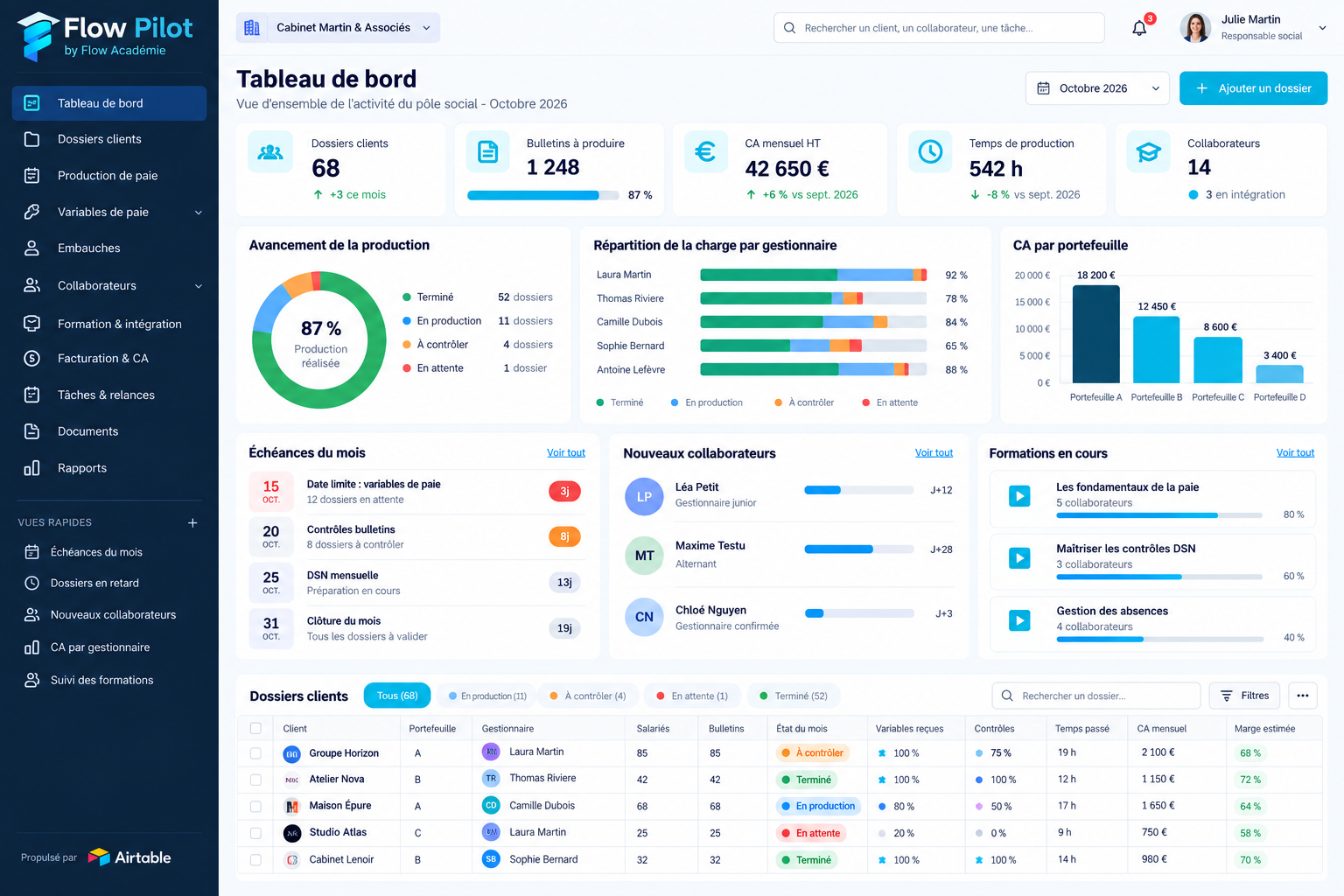Select the En production (11) filter tab
Viewport: 1344px width, 896px height.
[x=487, y=696]
